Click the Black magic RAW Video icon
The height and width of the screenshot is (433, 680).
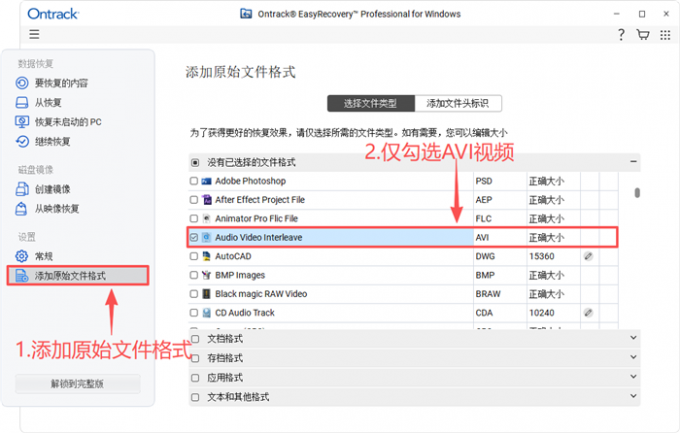tap(206, 294)
